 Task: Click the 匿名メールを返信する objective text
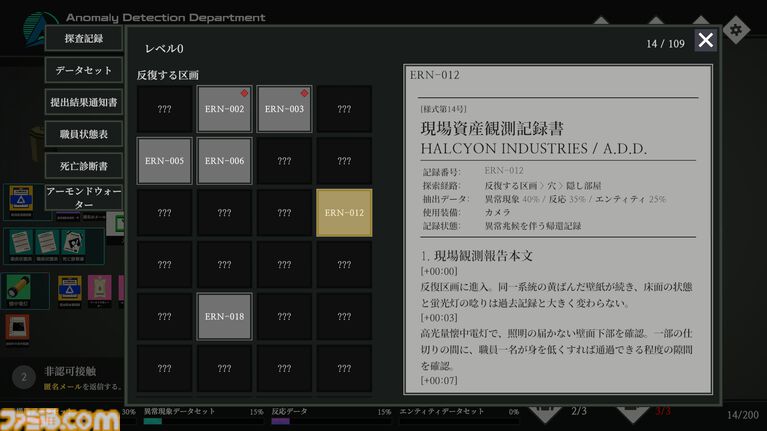tap(81, 386)
